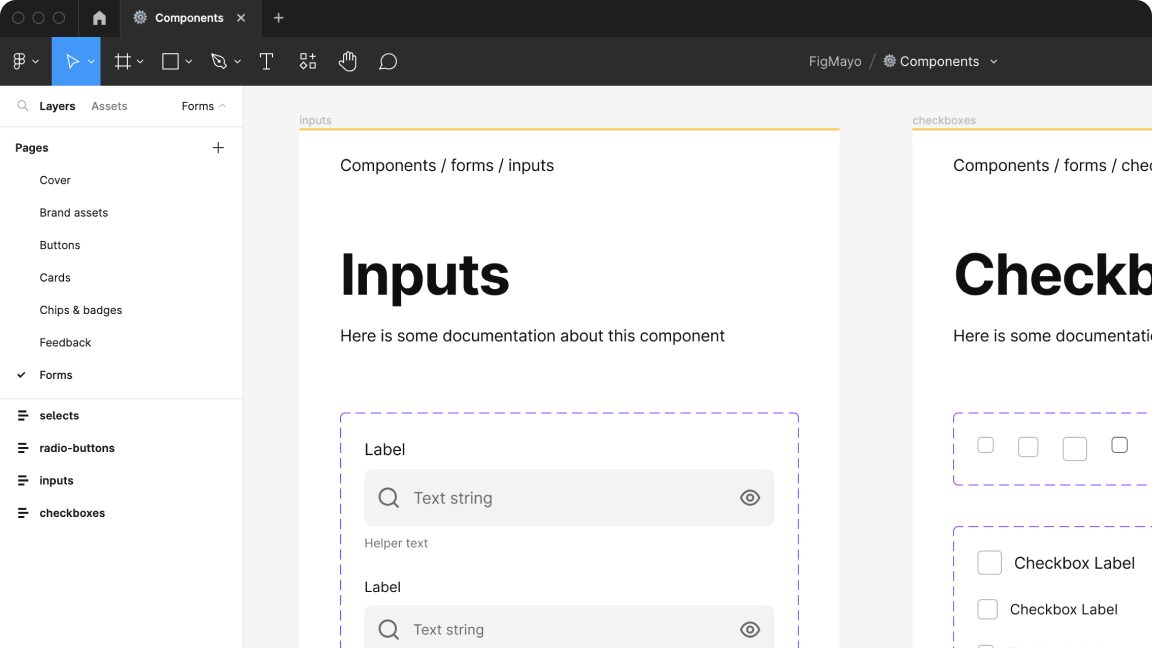
Task: Toggle the eye icon on the first Text string input
Action: click(750, 497)
